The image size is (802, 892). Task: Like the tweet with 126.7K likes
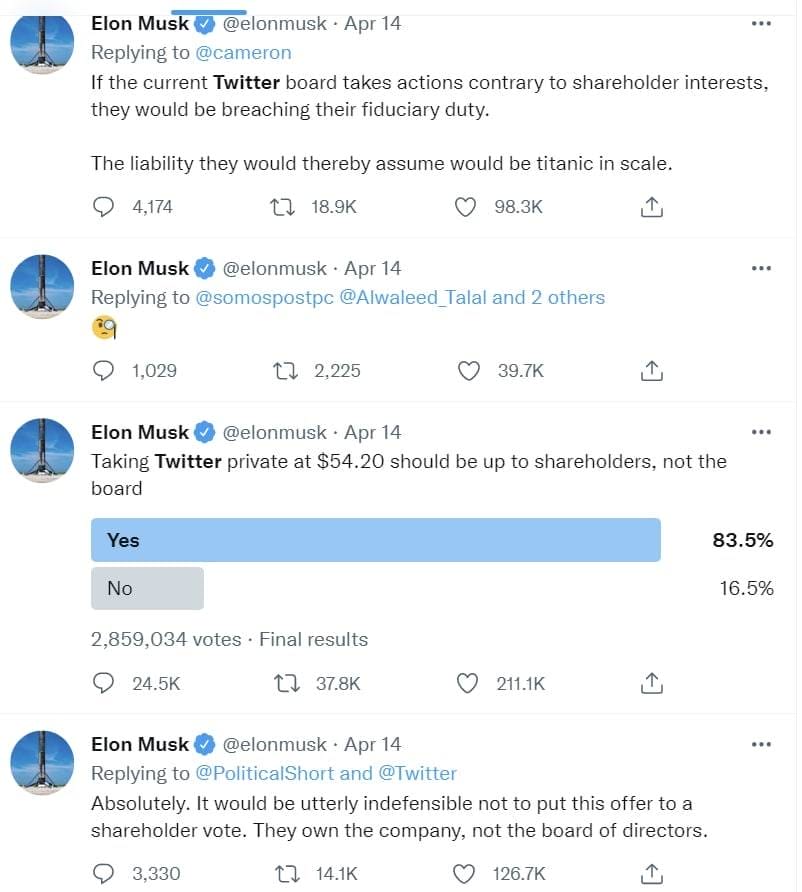pos(464,873)
